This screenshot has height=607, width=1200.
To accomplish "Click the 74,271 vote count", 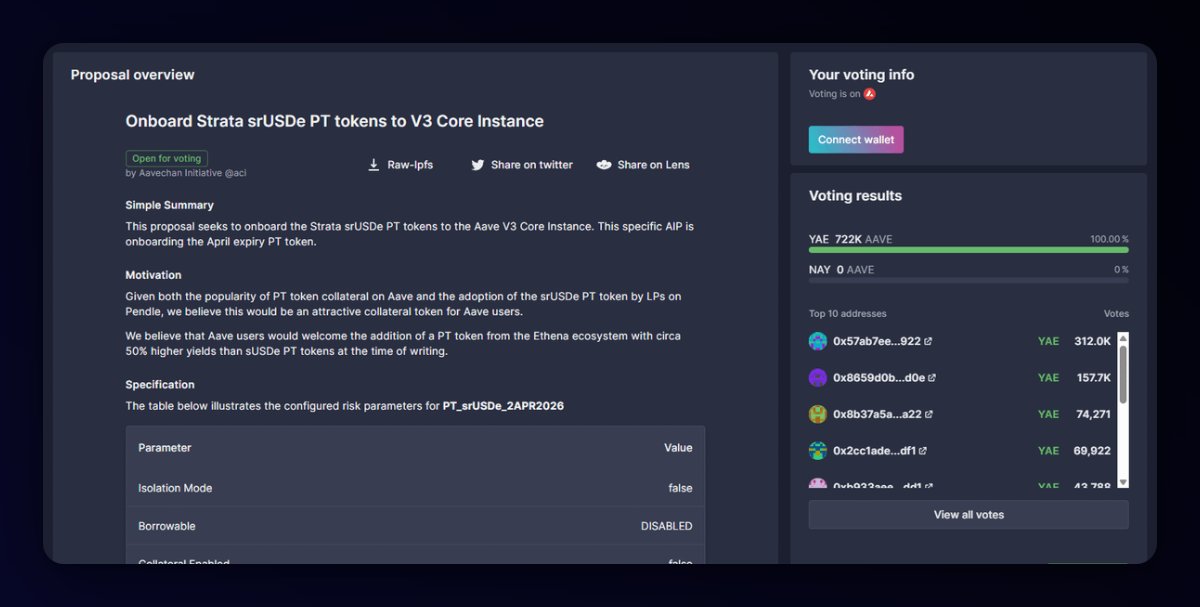I will pyautogui.click(x=1092, y=414).
